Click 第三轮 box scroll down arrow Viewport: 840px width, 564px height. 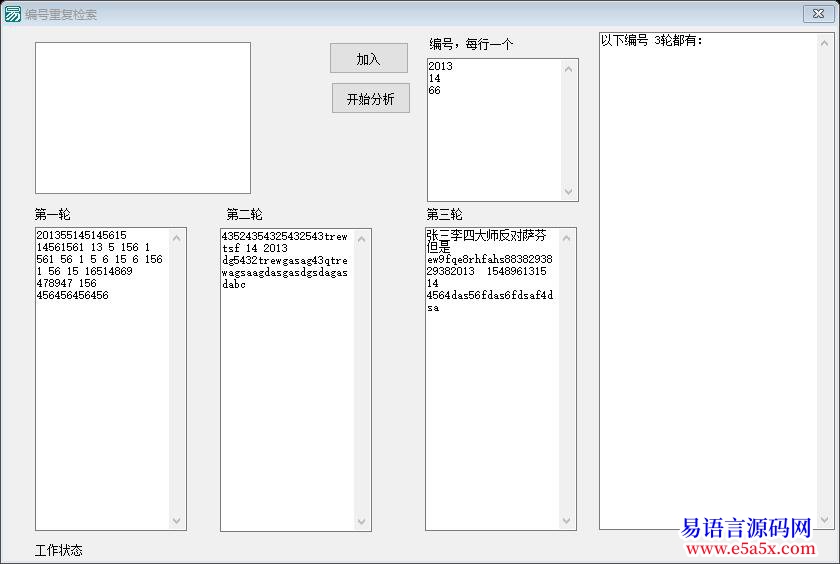[x=567, y=520]
